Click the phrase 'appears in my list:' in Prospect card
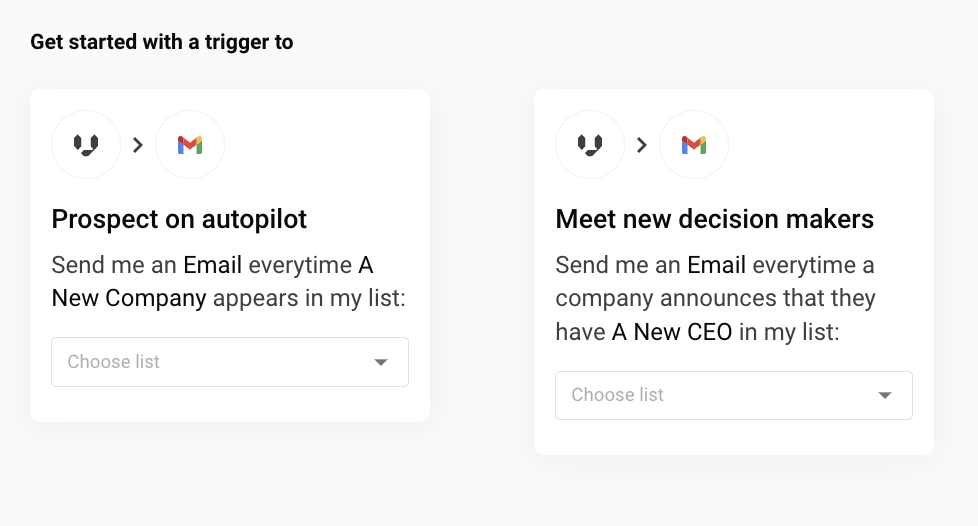This screenshot has height=526, width=978. tap(309, 298)
